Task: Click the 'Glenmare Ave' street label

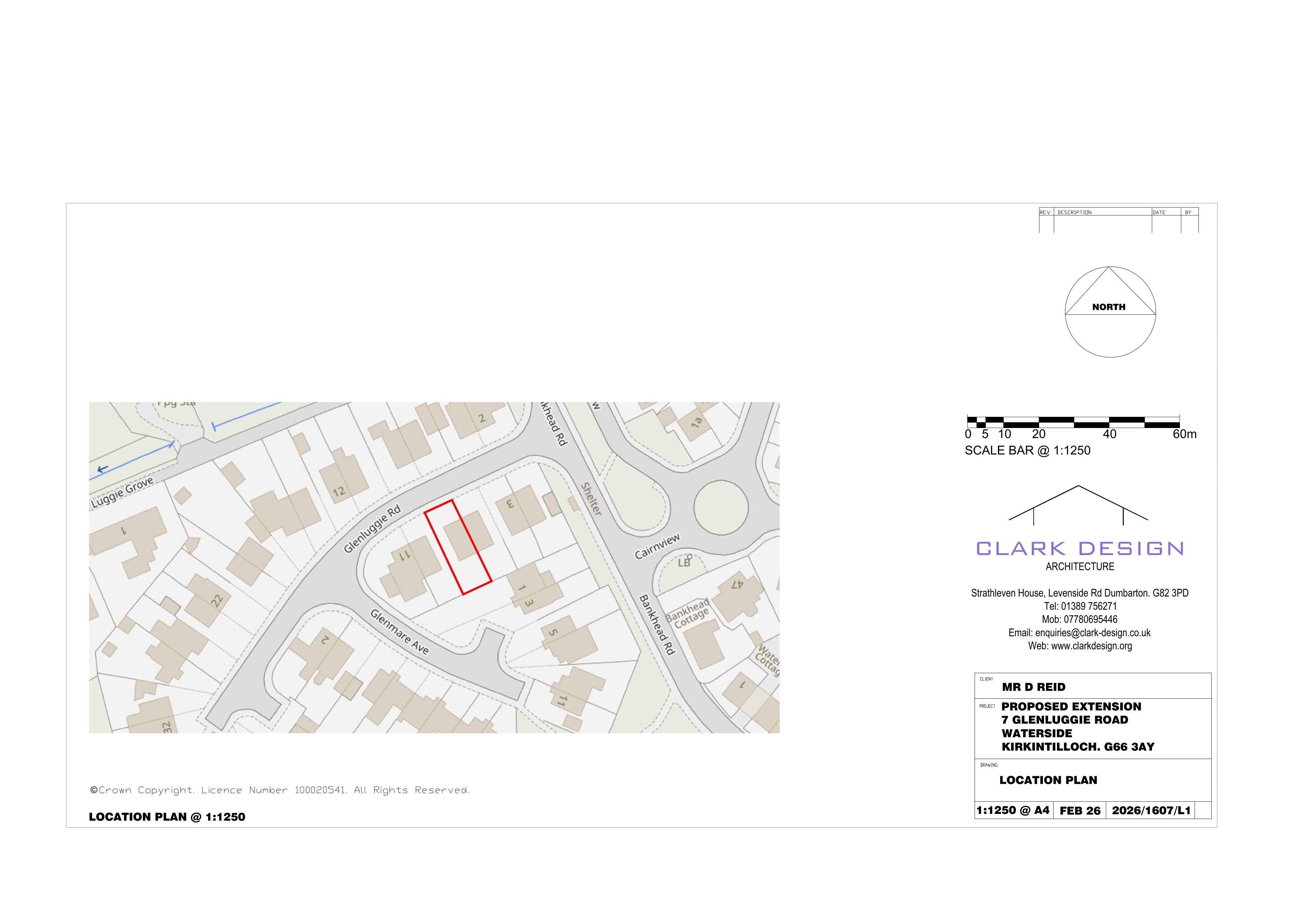Action: point(399,631)
